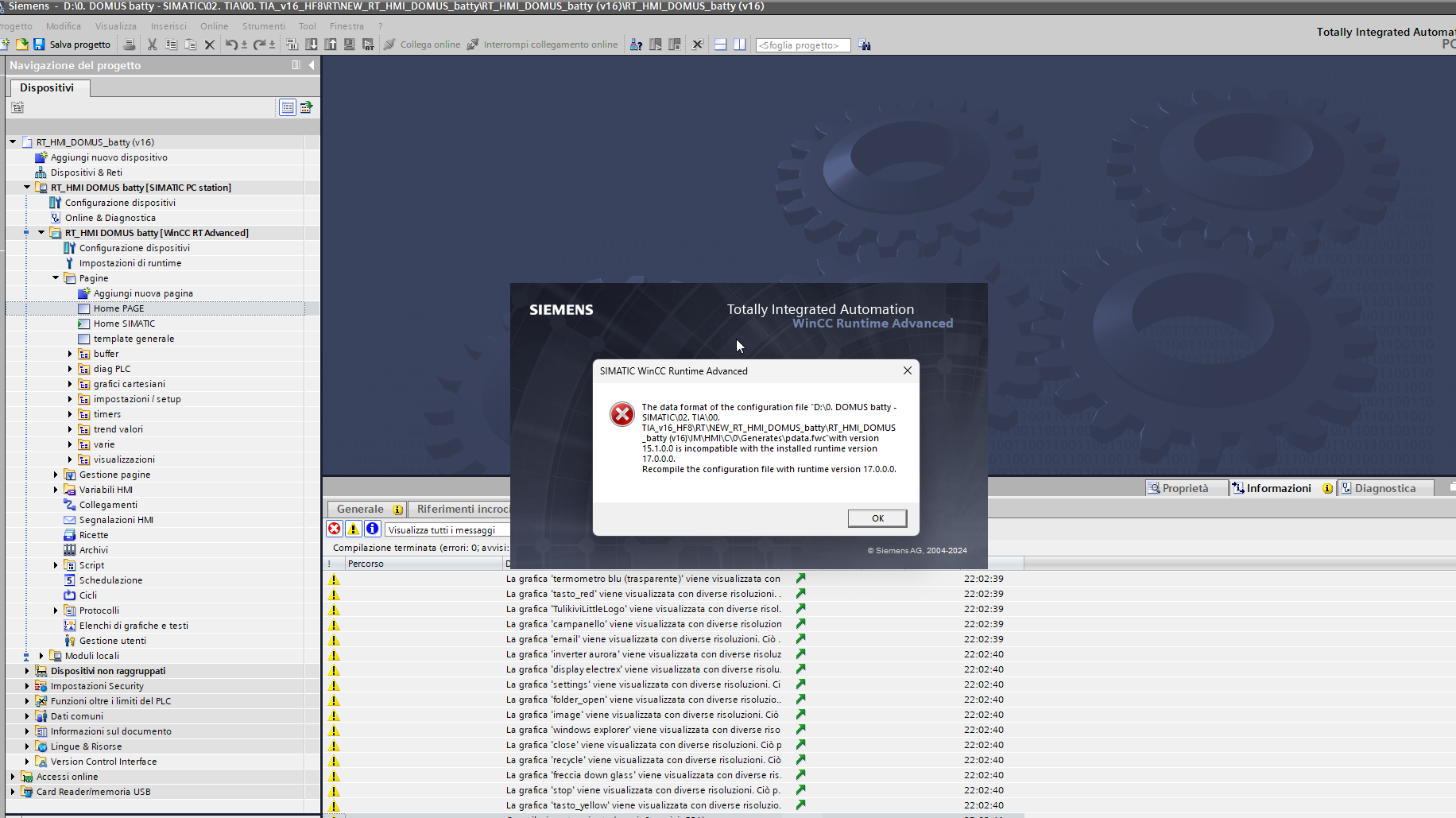The image size is (1456, 818).
Task: Switch to the Generale tab
Action: (x=366, y=509)
